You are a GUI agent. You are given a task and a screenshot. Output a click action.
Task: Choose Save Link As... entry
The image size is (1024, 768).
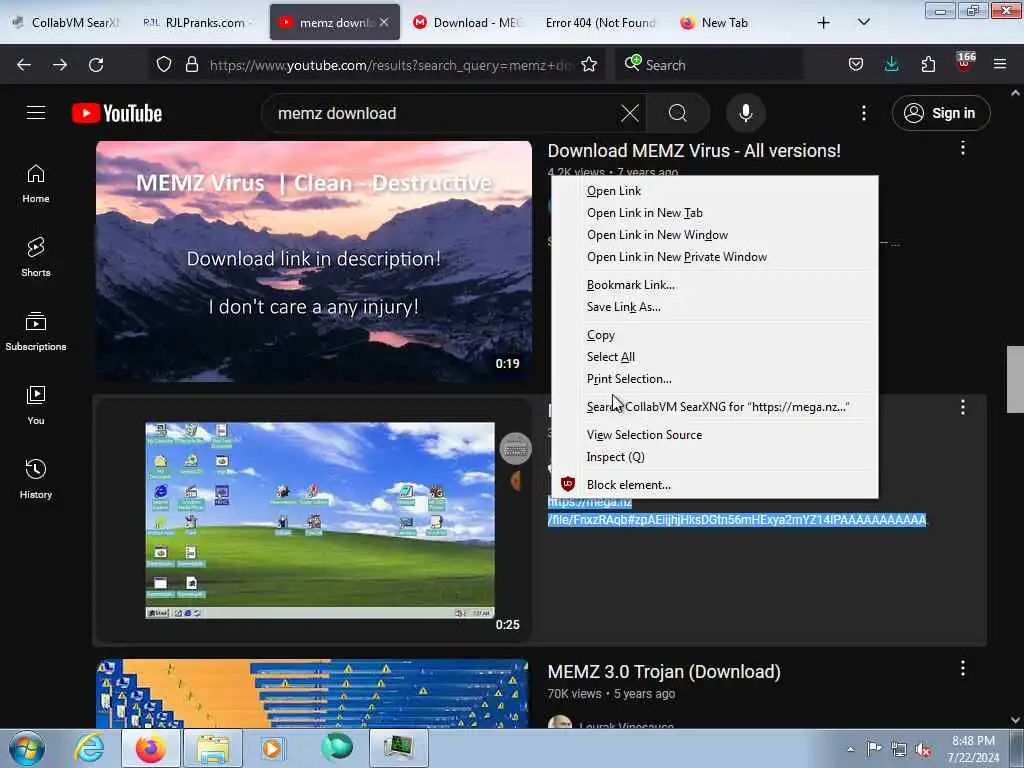715,307
